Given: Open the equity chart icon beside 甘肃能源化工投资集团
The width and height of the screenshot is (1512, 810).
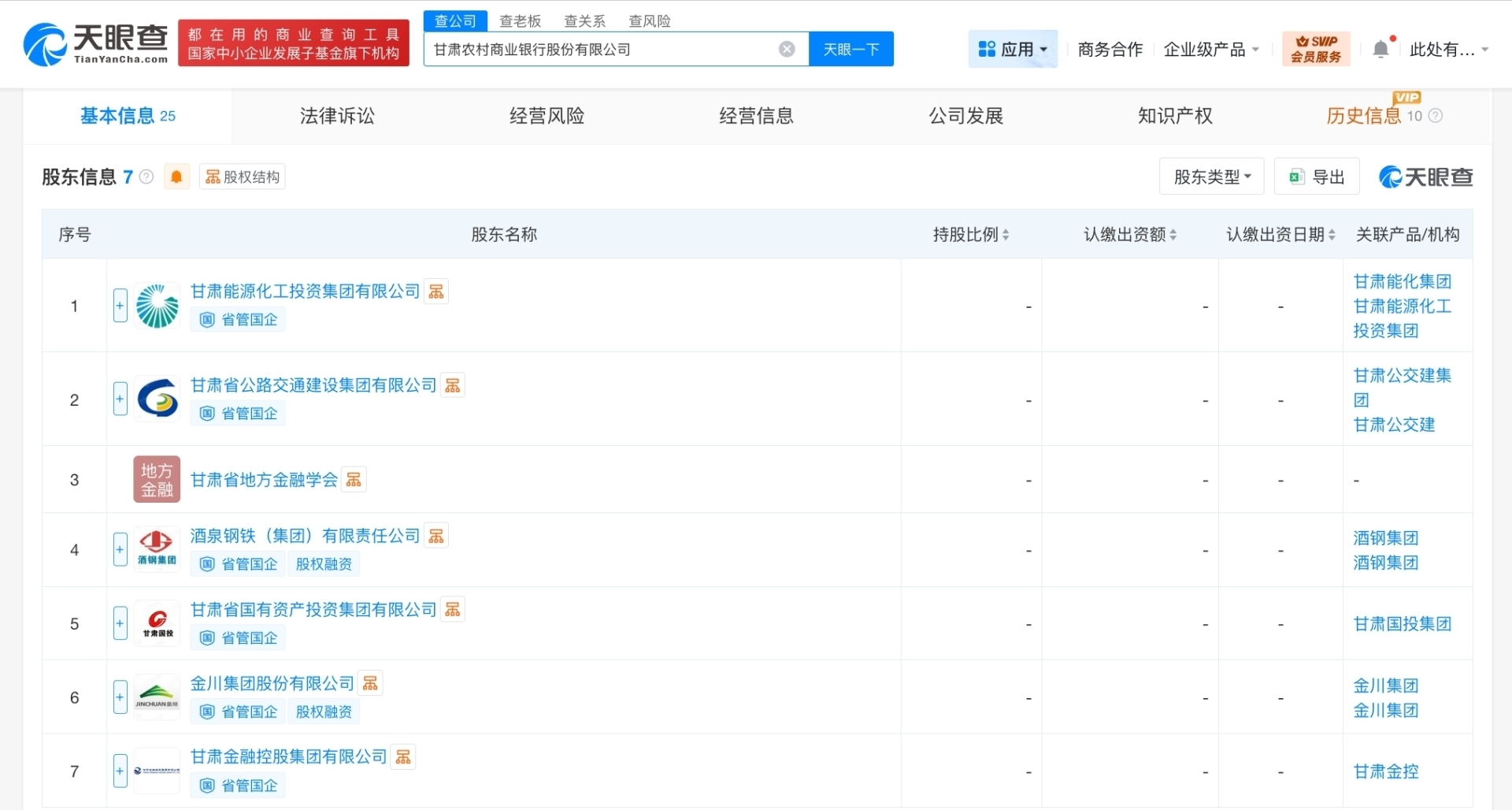Looking at the screenshot, I should tap(436, 291).
